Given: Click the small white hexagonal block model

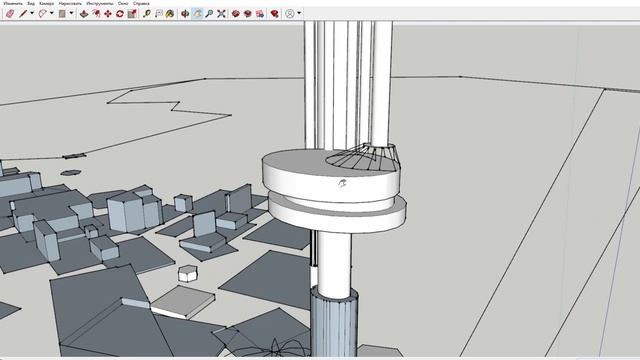Looking at the screenshot, I should coord(188,273).
